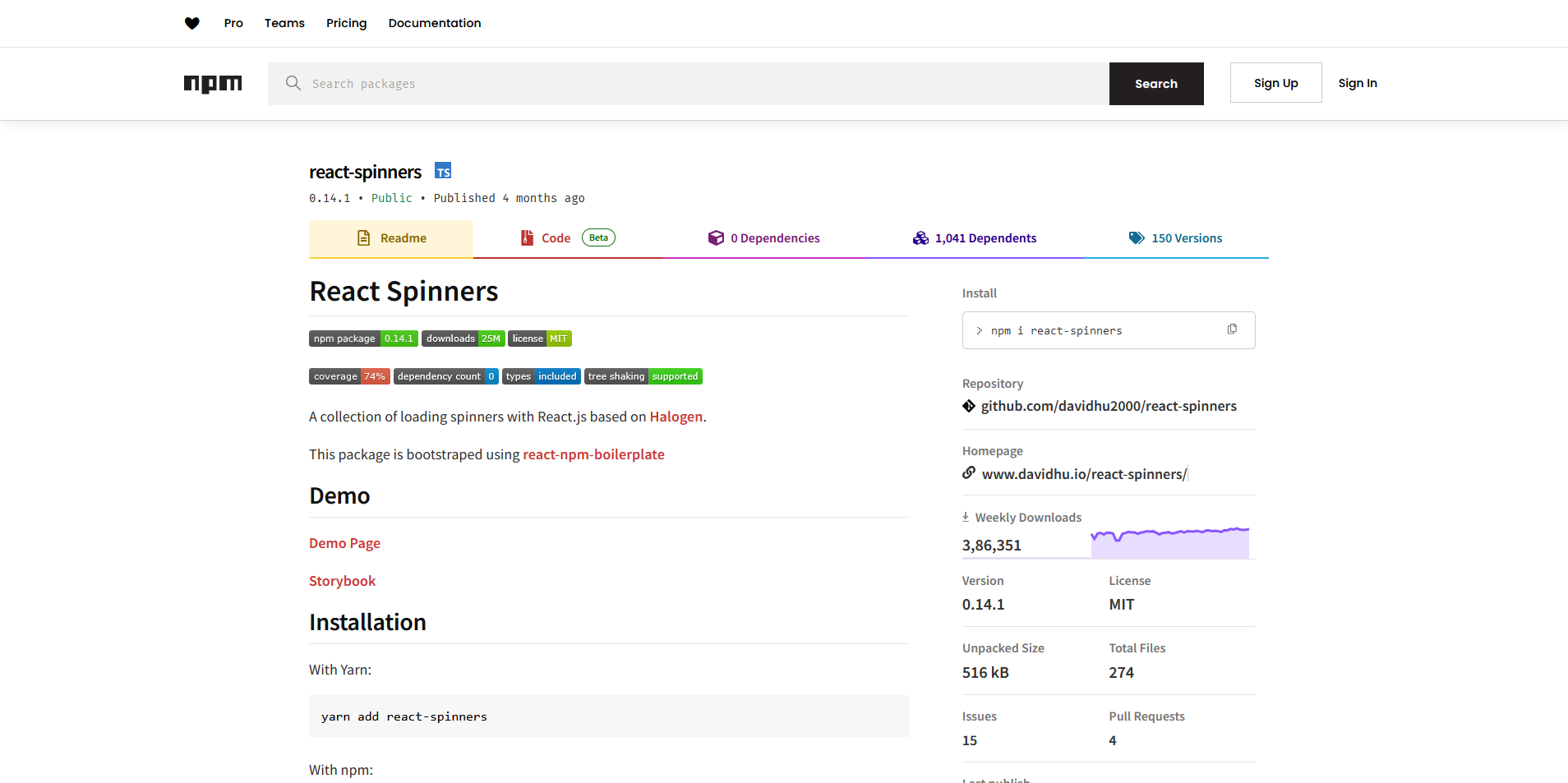The image size is (1568, 783).
Task: Click the weekly downloads value 3,86,351
Action: [992, 546]
